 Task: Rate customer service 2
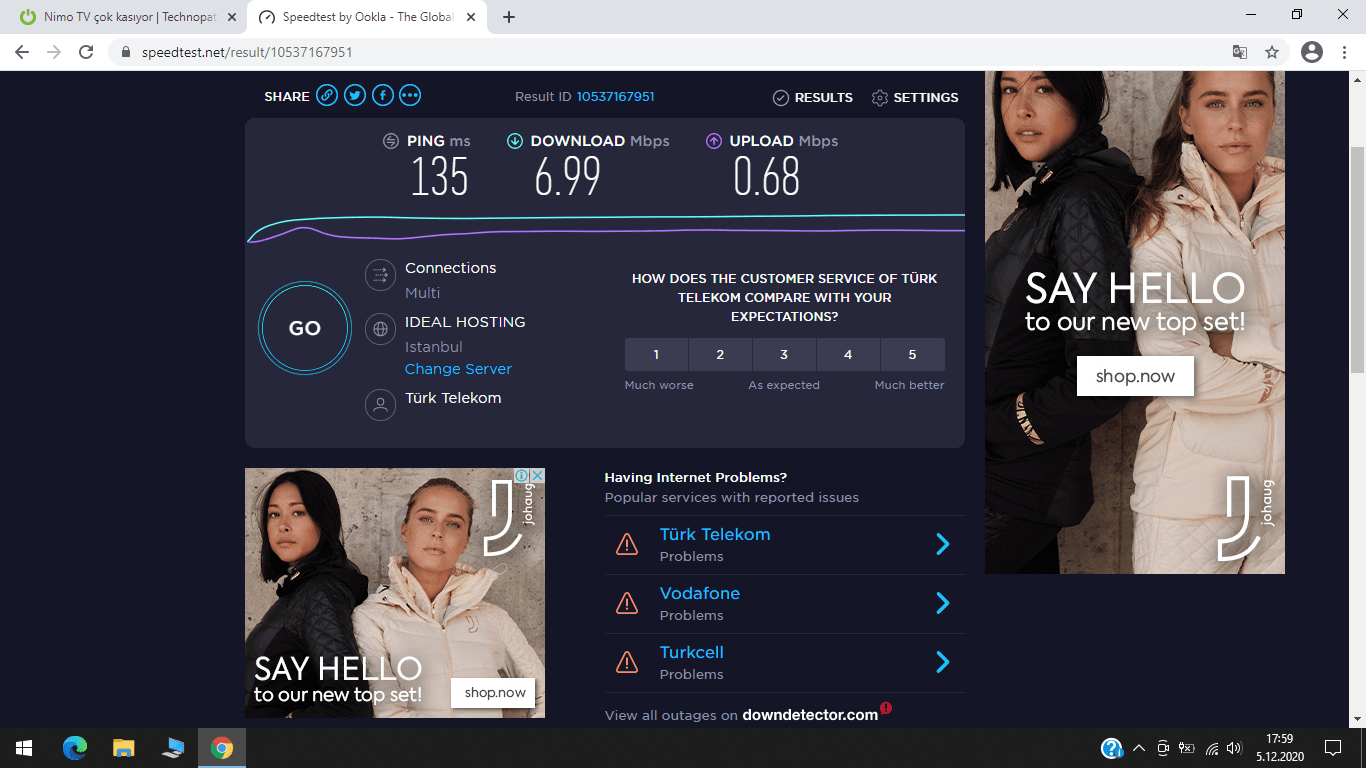720,355
